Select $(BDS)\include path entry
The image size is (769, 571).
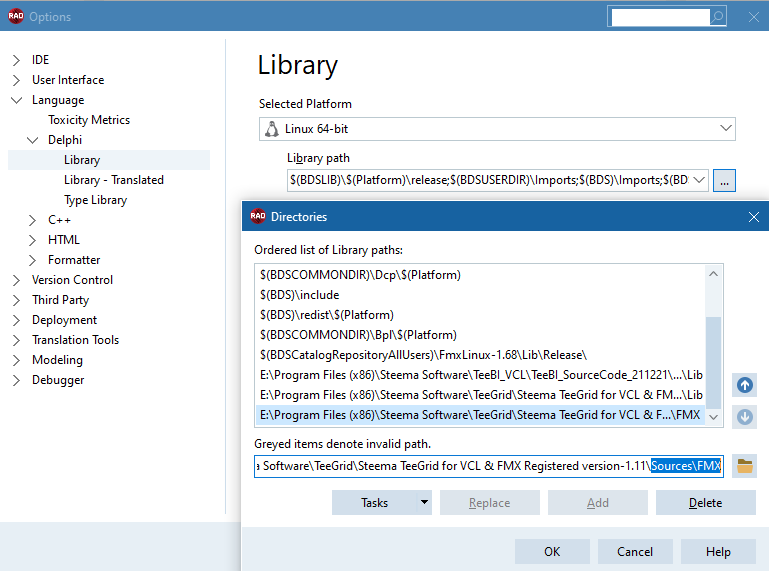480,295
